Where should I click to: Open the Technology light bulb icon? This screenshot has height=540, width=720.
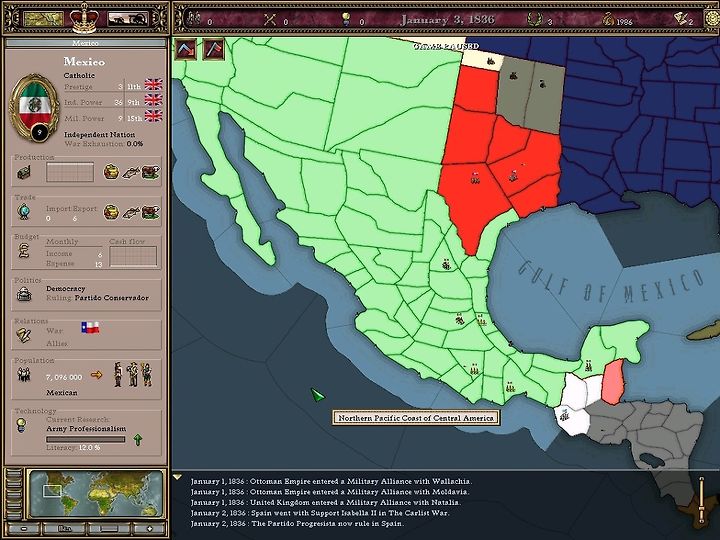tap(21, 425)
